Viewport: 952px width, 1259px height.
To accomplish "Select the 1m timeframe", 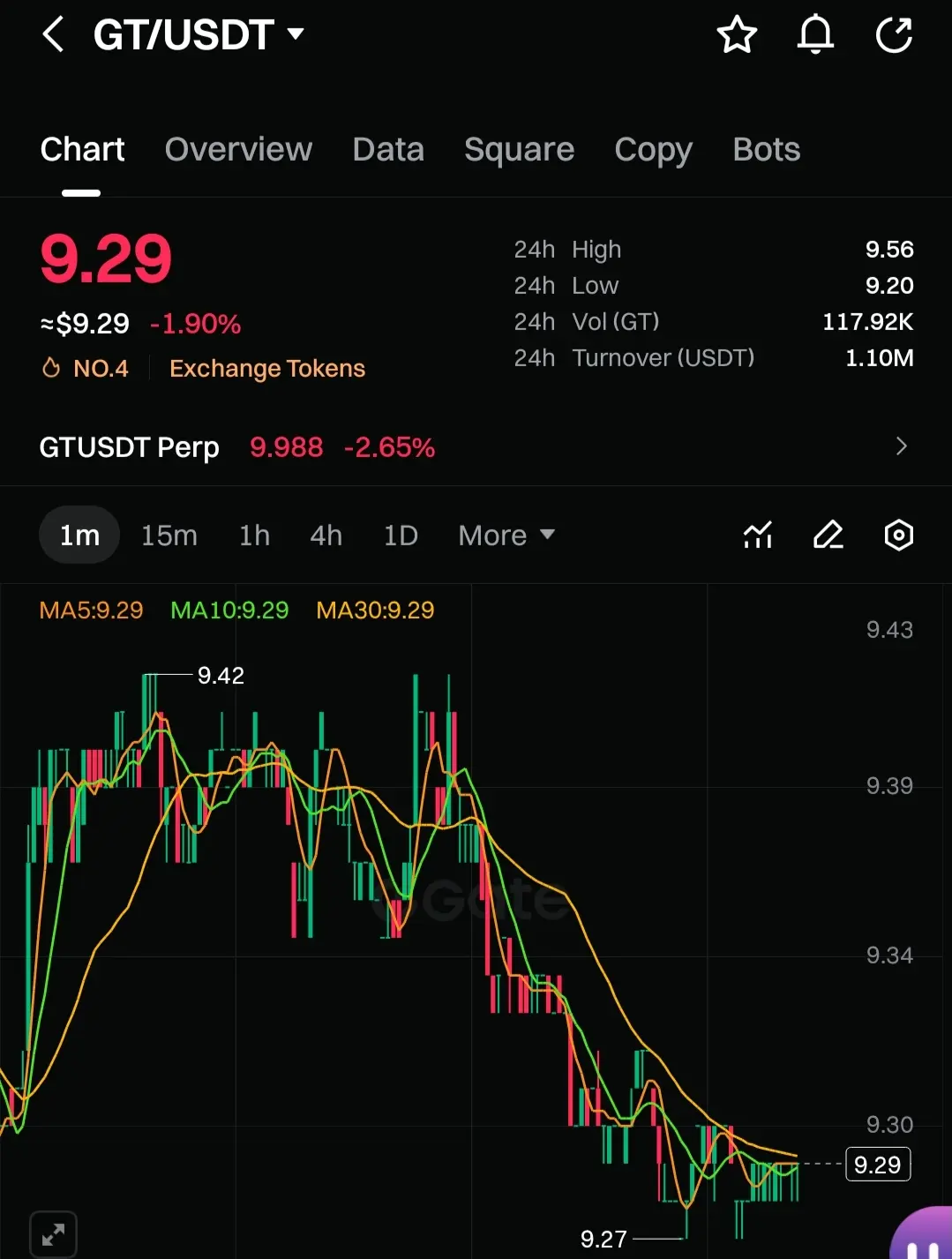I will 79,535.
